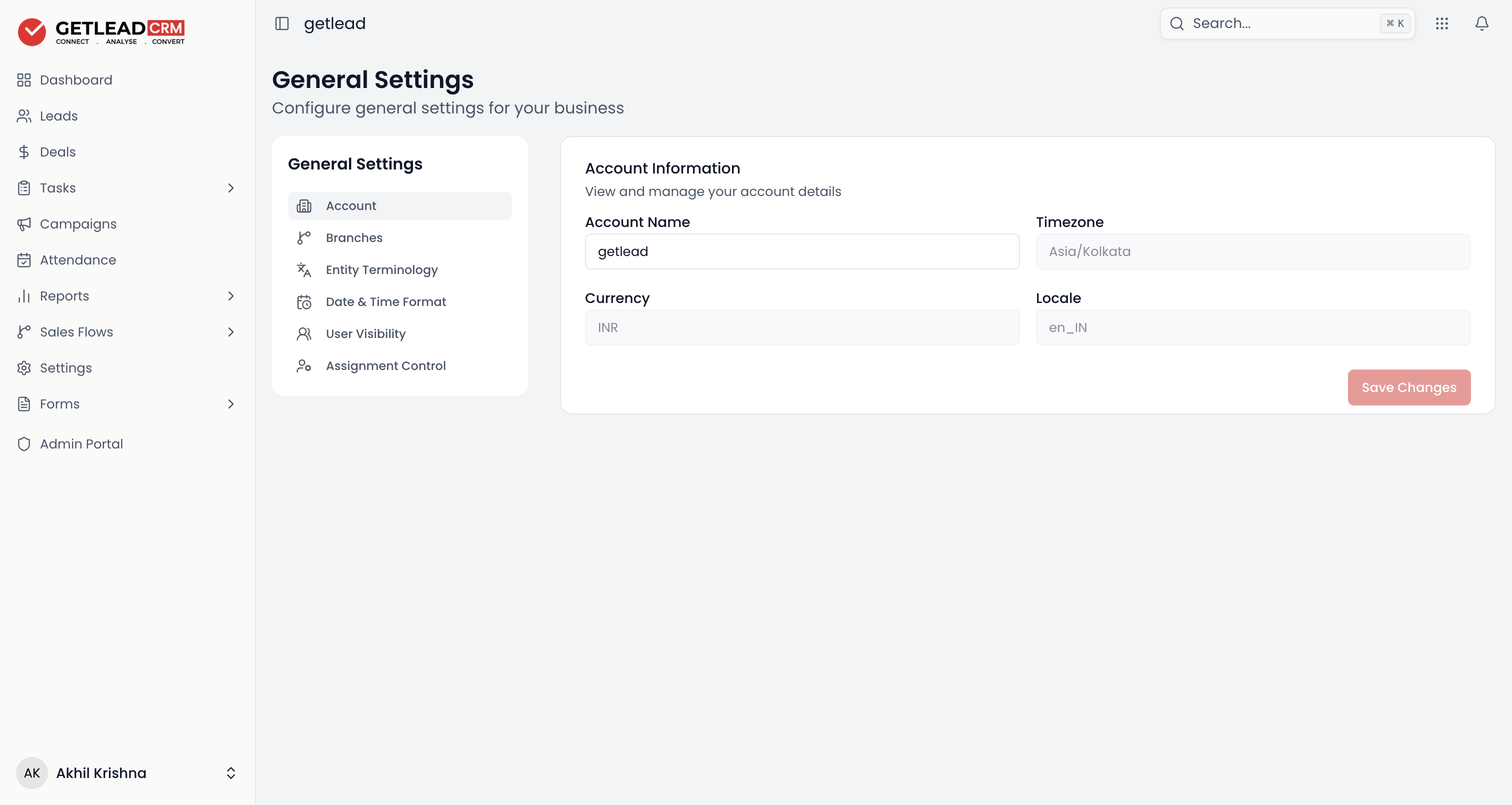
Task: Expand the Tasks submenu chevron
Action: click(x=230, y=188)
